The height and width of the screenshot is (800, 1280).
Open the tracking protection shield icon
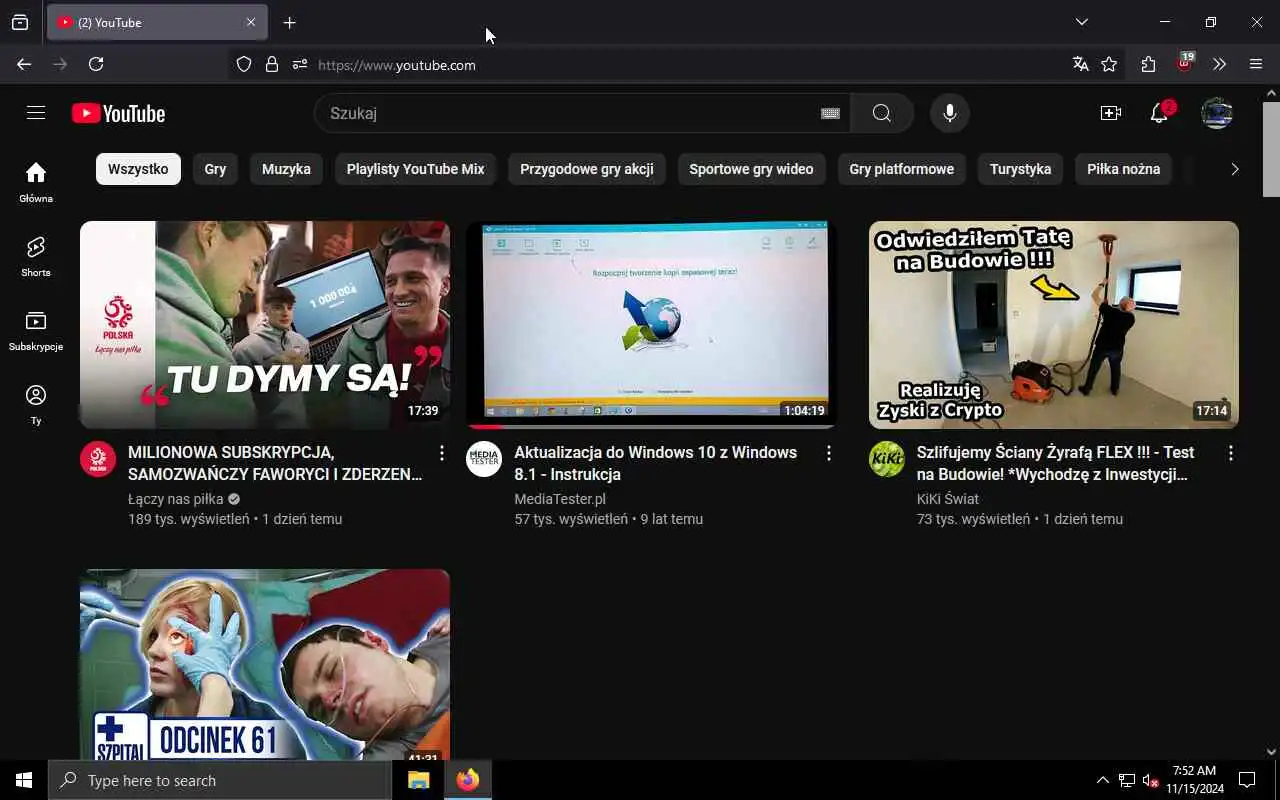(244, 64)
